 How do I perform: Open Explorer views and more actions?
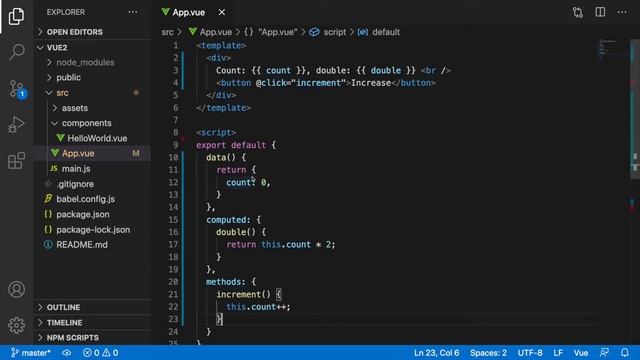click(x=133, y=12)
